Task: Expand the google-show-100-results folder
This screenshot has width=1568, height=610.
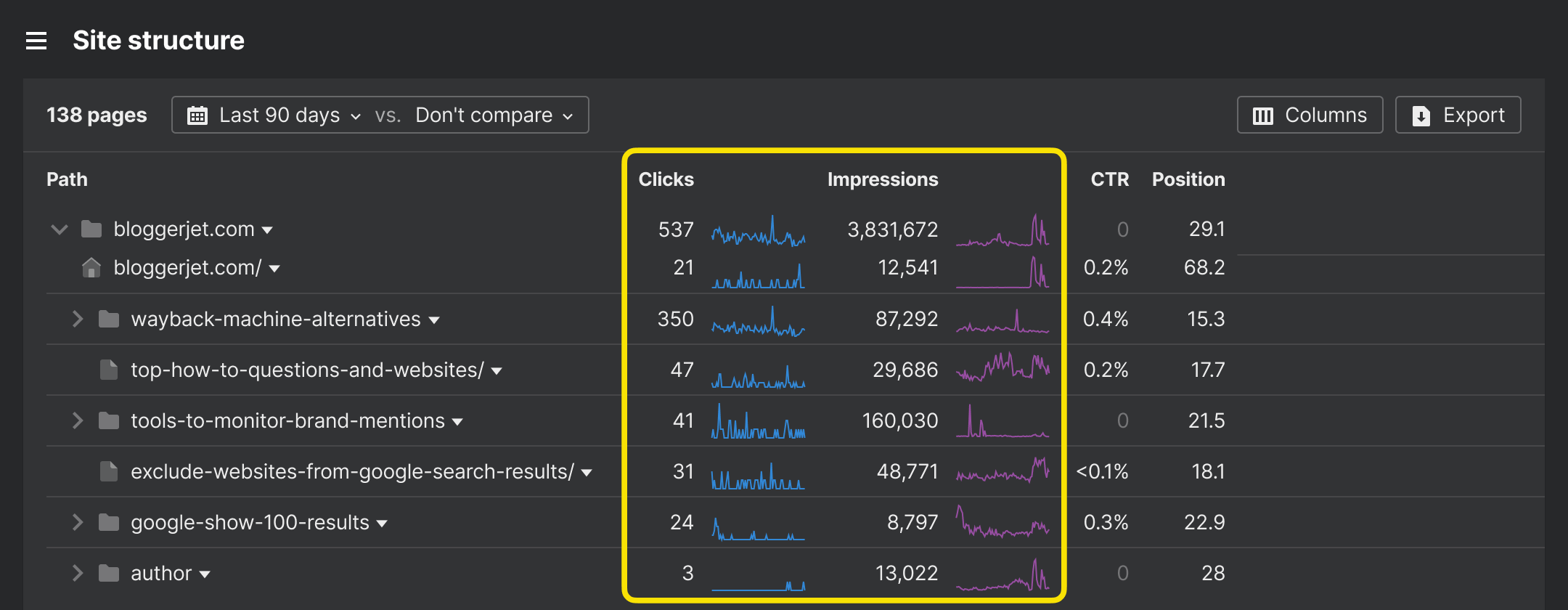Action: click(78, 522)
